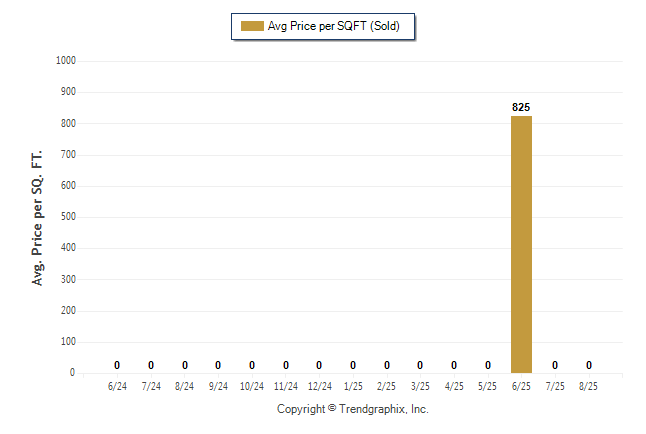
Task: Click the 1000 y-axis tick label
Action: [x=66, y=61]
